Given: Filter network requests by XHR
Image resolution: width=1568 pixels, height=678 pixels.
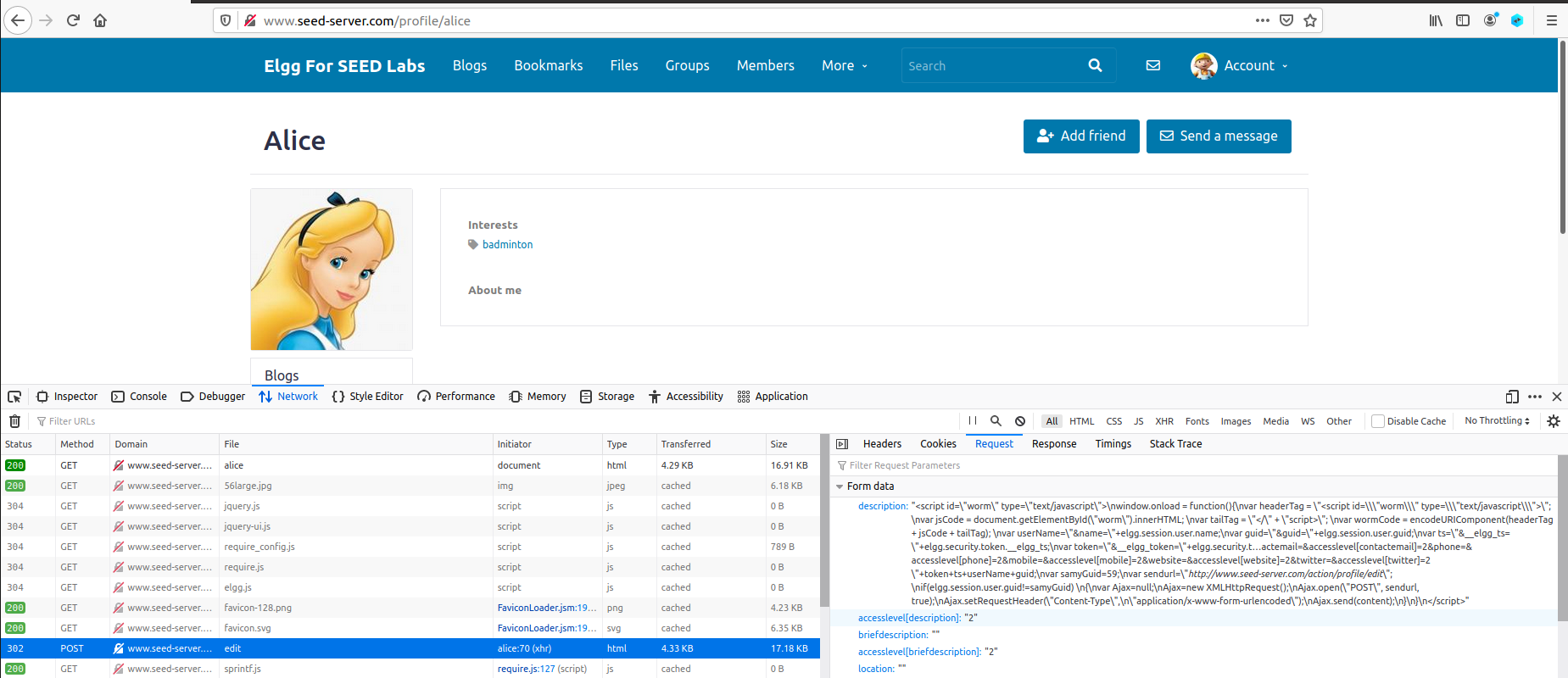Looking at the screenshot, I should (1164, 421).
